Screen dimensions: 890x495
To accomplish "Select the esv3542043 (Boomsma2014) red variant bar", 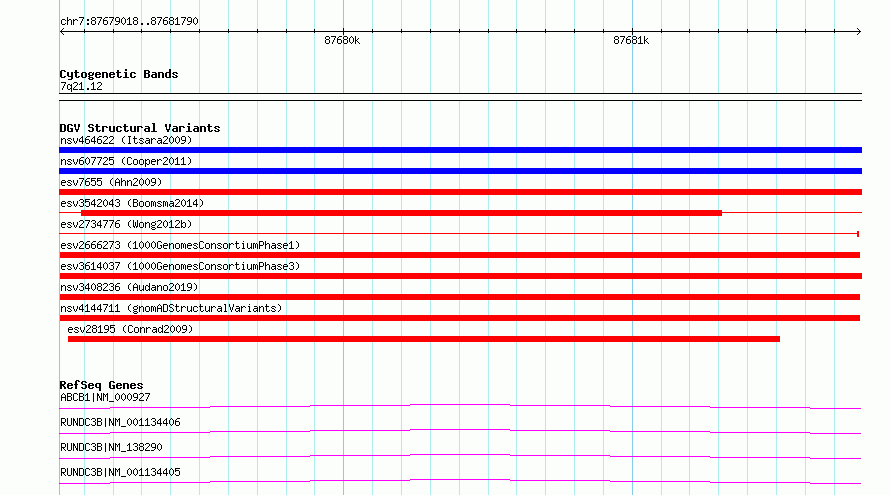I will click(x=401, y=213).
